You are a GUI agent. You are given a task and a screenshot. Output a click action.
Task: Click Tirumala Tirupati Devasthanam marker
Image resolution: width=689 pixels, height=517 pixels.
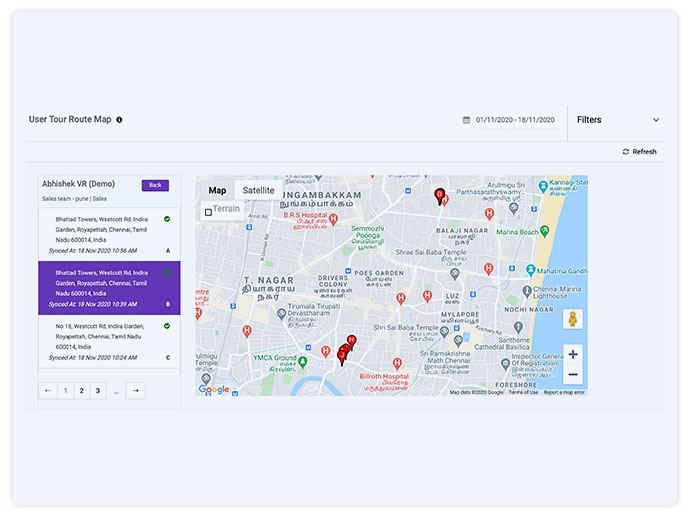[281, 314]
